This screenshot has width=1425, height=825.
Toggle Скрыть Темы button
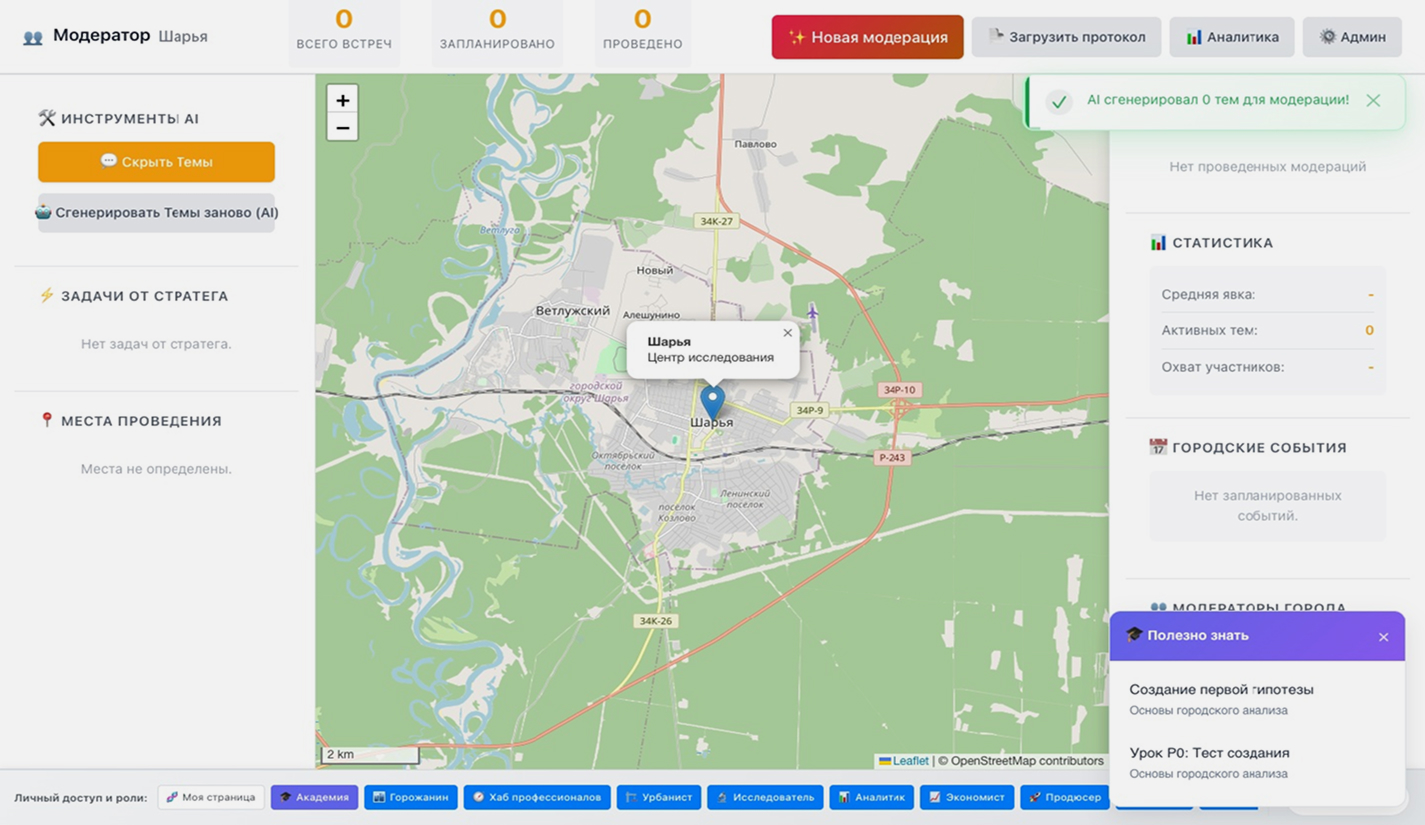pyautogui.click(x=156, y=162)
